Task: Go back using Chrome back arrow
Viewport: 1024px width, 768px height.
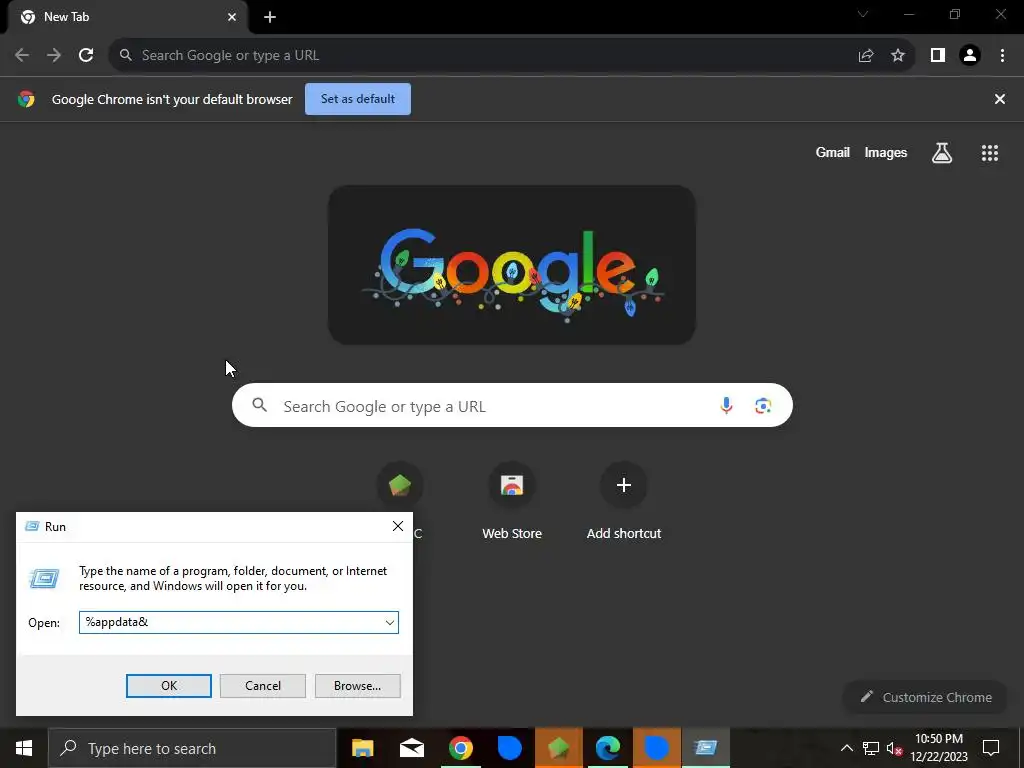Action: 22,56
